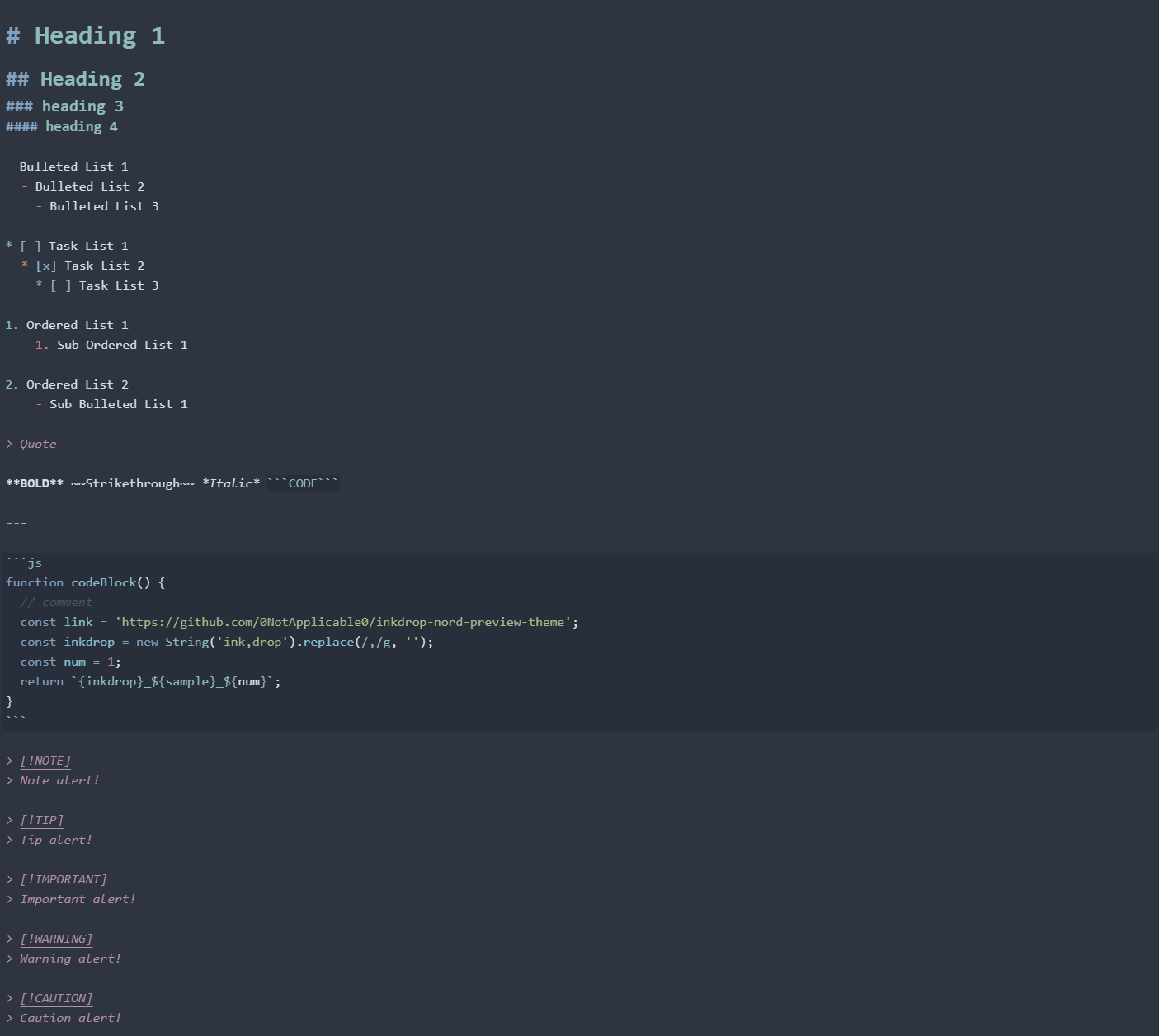Click 'Warning alert!' text

(70, 958)
